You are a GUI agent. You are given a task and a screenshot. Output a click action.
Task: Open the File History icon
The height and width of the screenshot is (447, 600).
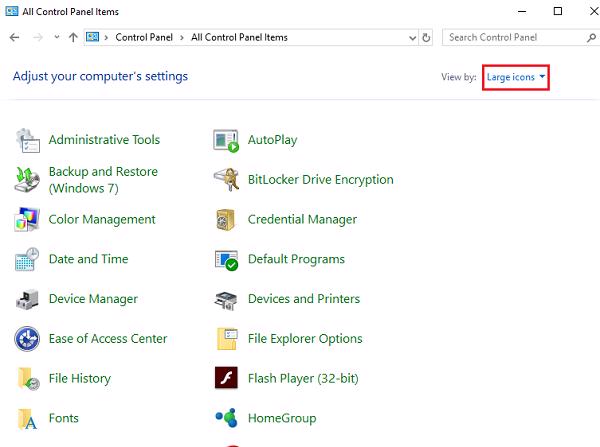point(28,378)
